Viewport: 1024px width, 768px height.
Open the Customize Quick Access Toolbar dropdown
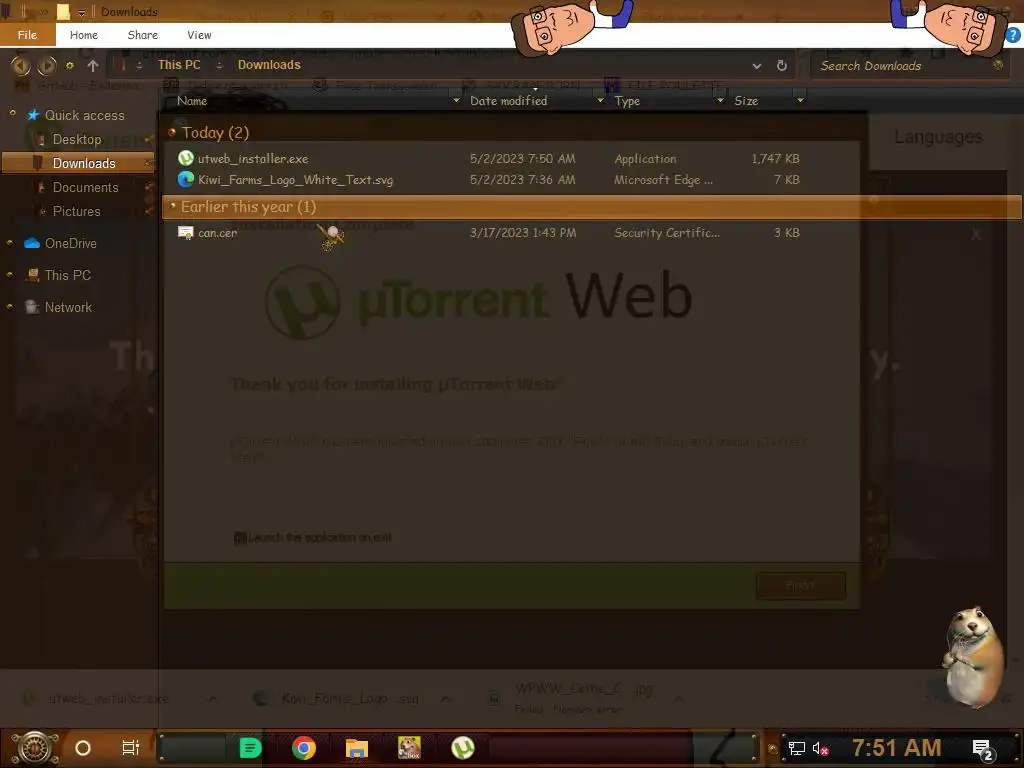point(81,12)
